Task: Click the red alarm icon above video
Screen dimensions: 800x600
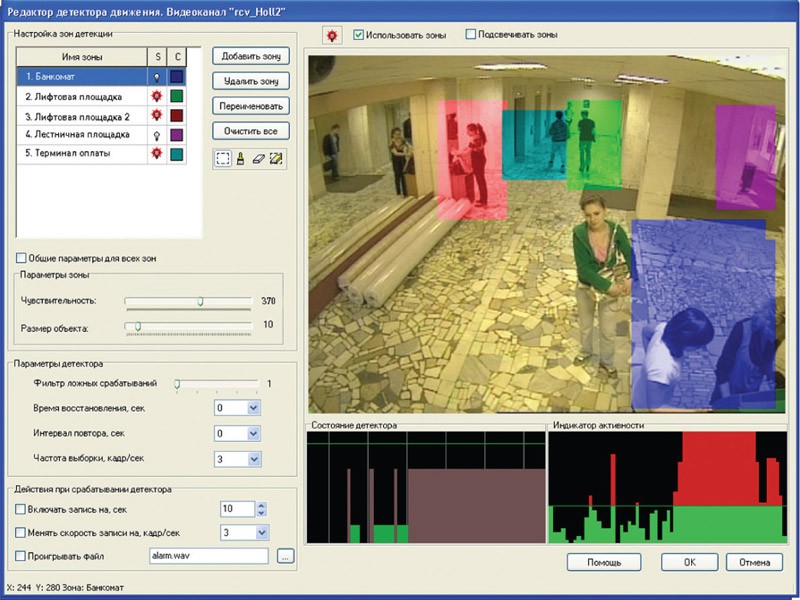Action: pos(331,35)
